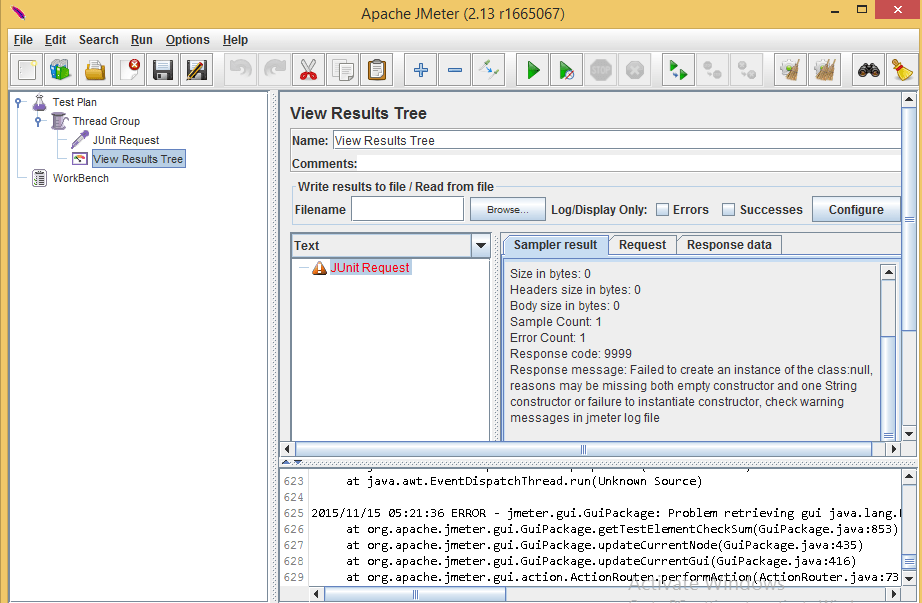
Task: Click the Browse button for results filename
Action: point(506,209)
